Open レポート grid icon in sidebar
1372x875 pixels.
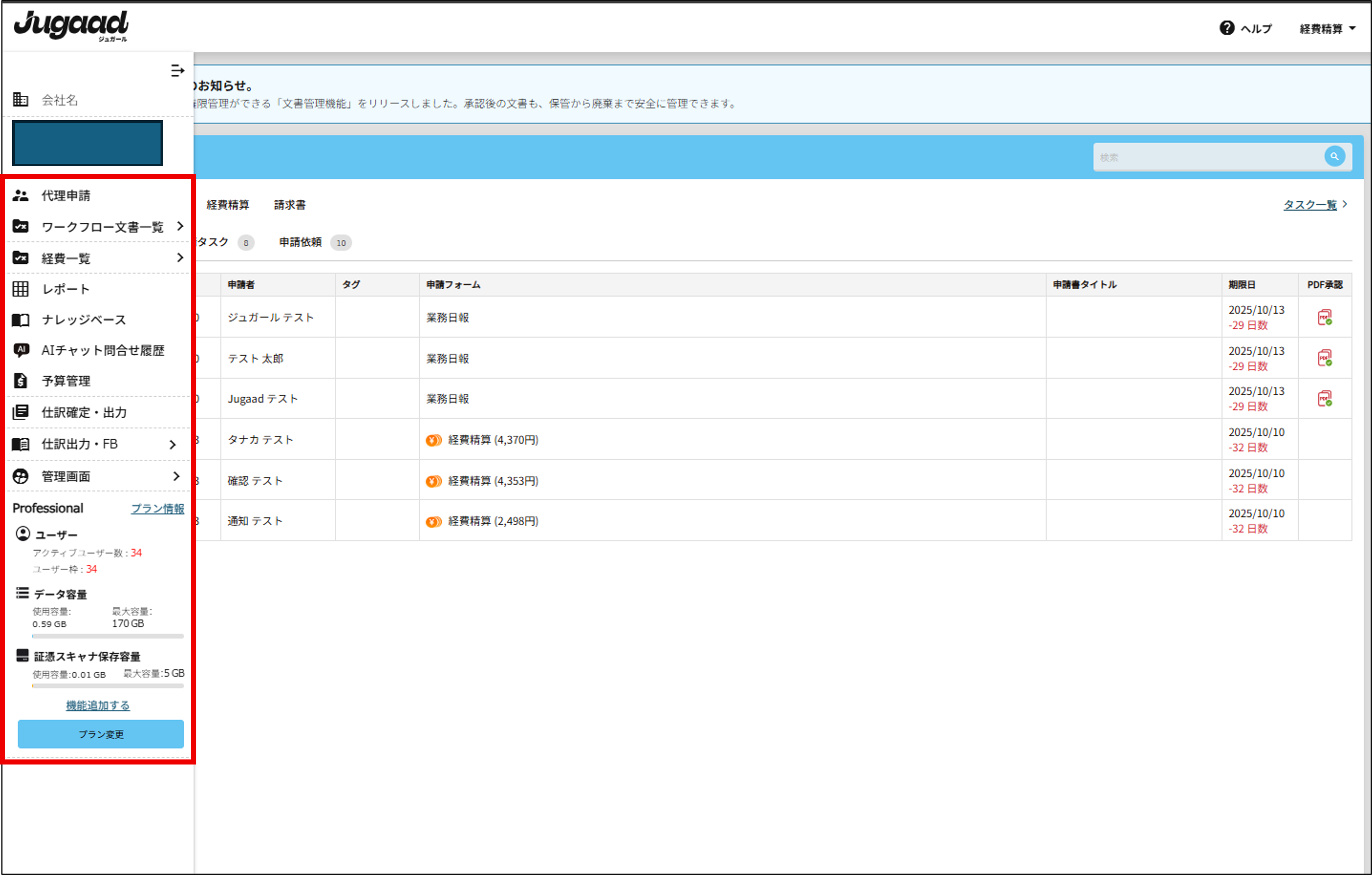pos(21,289)
